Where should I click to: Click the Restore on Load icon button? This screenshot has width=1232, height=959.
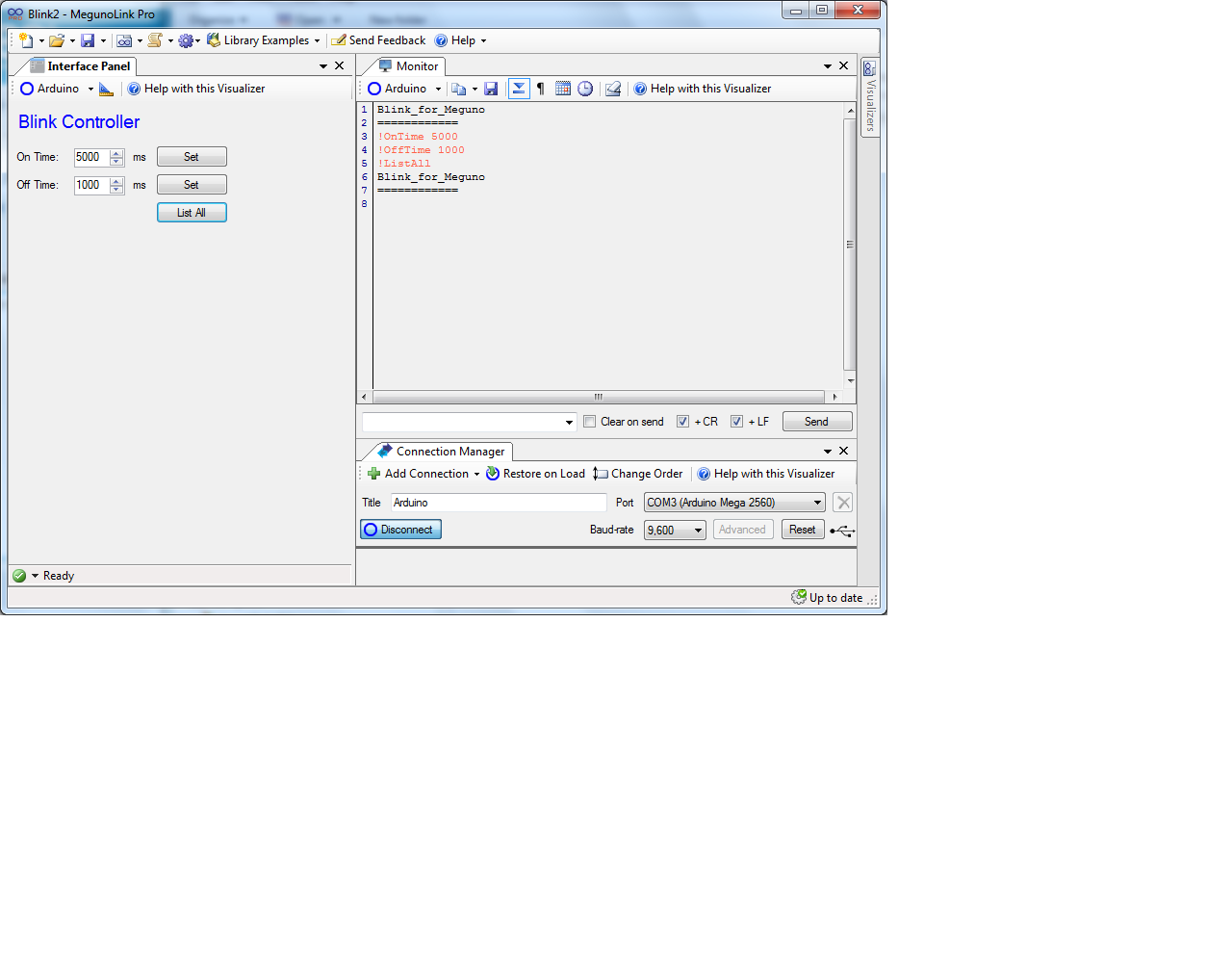[535, 474]
